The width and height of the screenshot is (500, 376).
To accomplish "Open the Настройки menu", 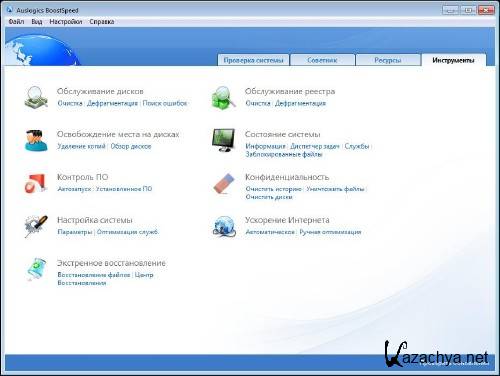I will click(x=66, y=22).
